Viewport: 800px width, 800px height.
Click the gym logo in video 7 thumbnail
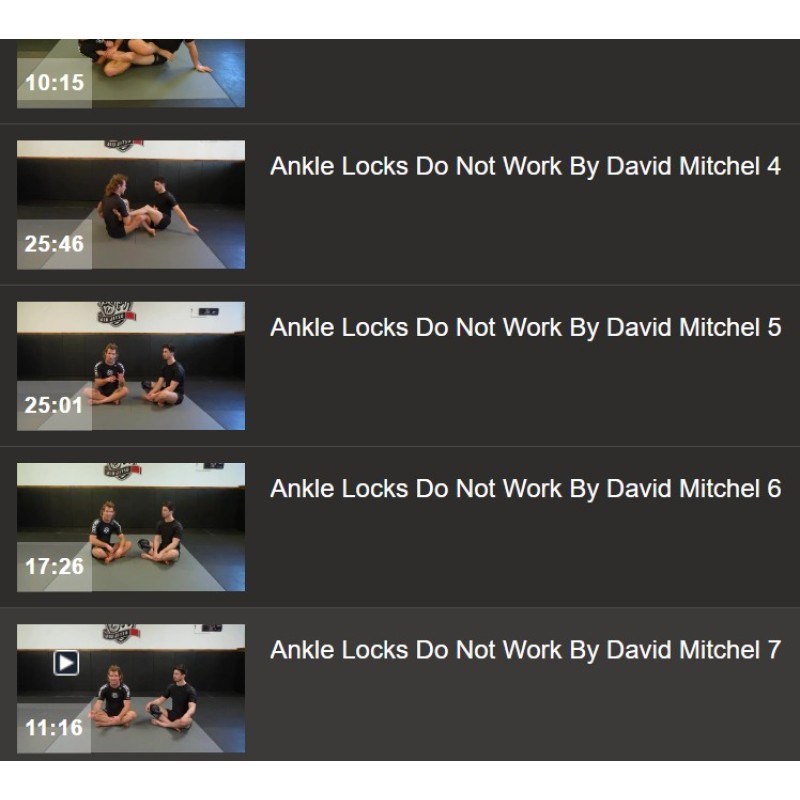coord(121,633)
